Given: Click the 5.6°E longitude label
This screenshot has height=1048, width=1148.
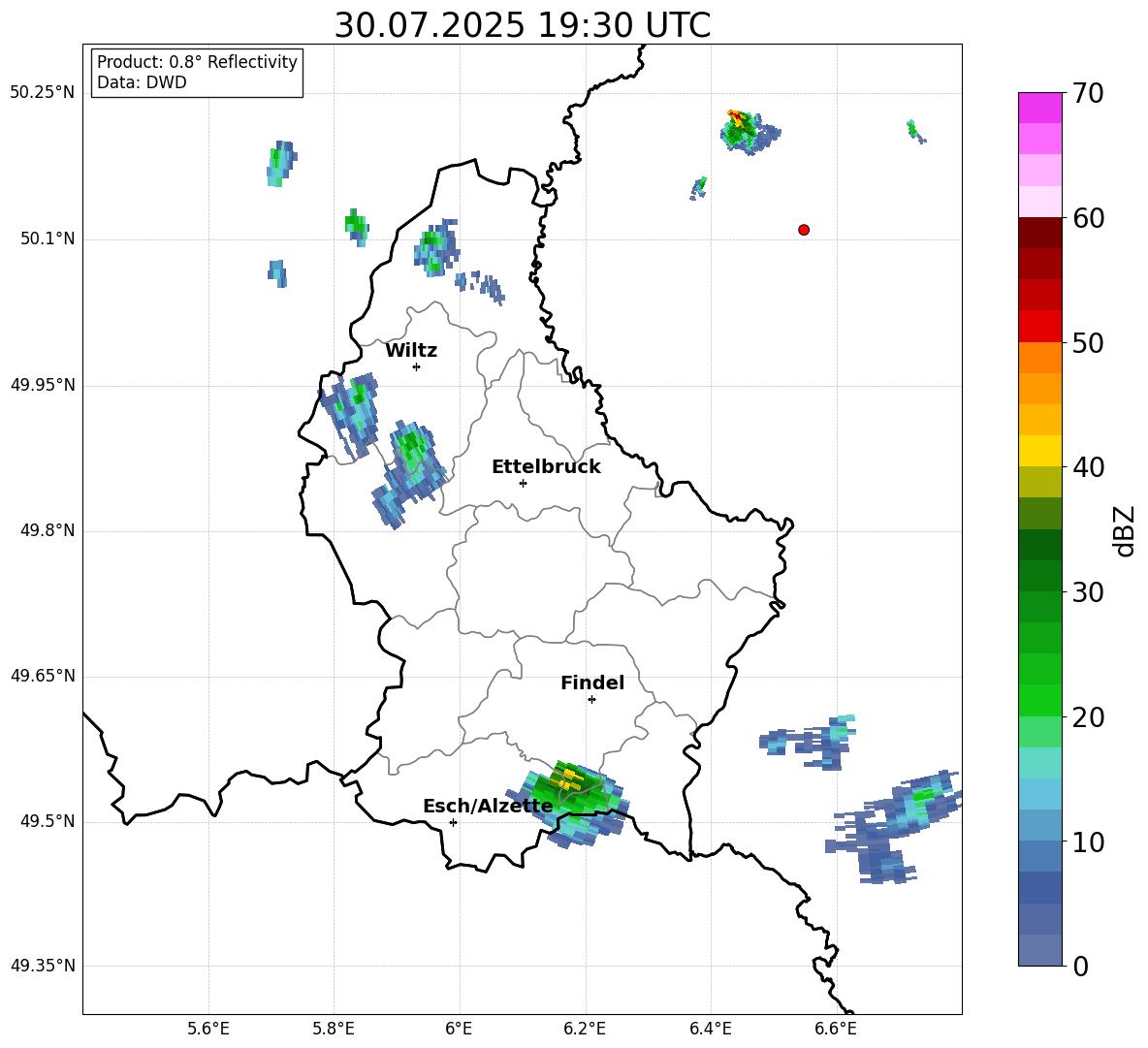Looking at the screenshot, I should tap(208, 1029).
